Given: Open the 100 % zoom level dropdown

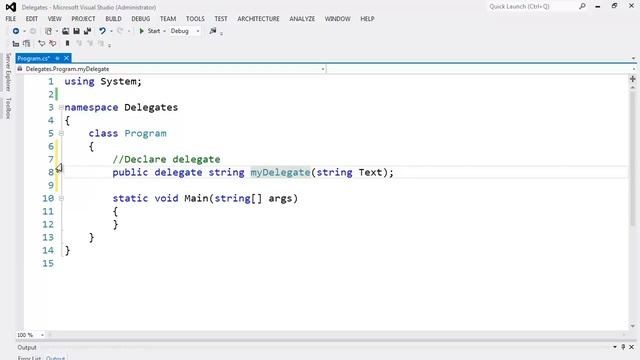Looking at the screenshot, I should tap(31, 335).
